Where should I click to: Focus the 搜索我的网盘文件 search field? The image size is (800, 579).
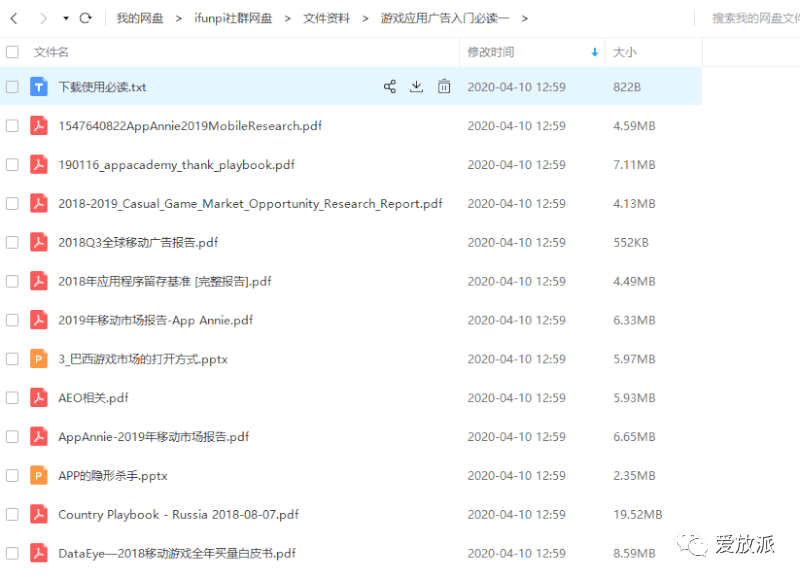(755, 18)
